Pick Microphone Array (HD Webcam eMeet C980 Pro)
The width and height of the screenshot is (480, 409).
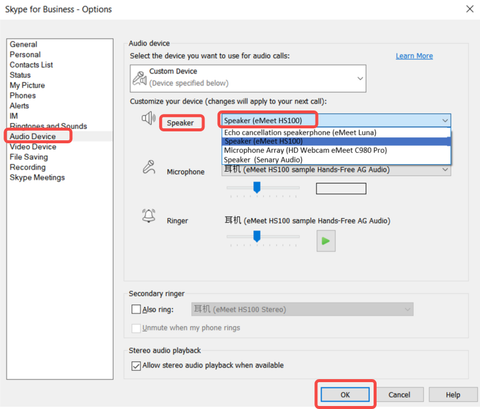[336, 150]
